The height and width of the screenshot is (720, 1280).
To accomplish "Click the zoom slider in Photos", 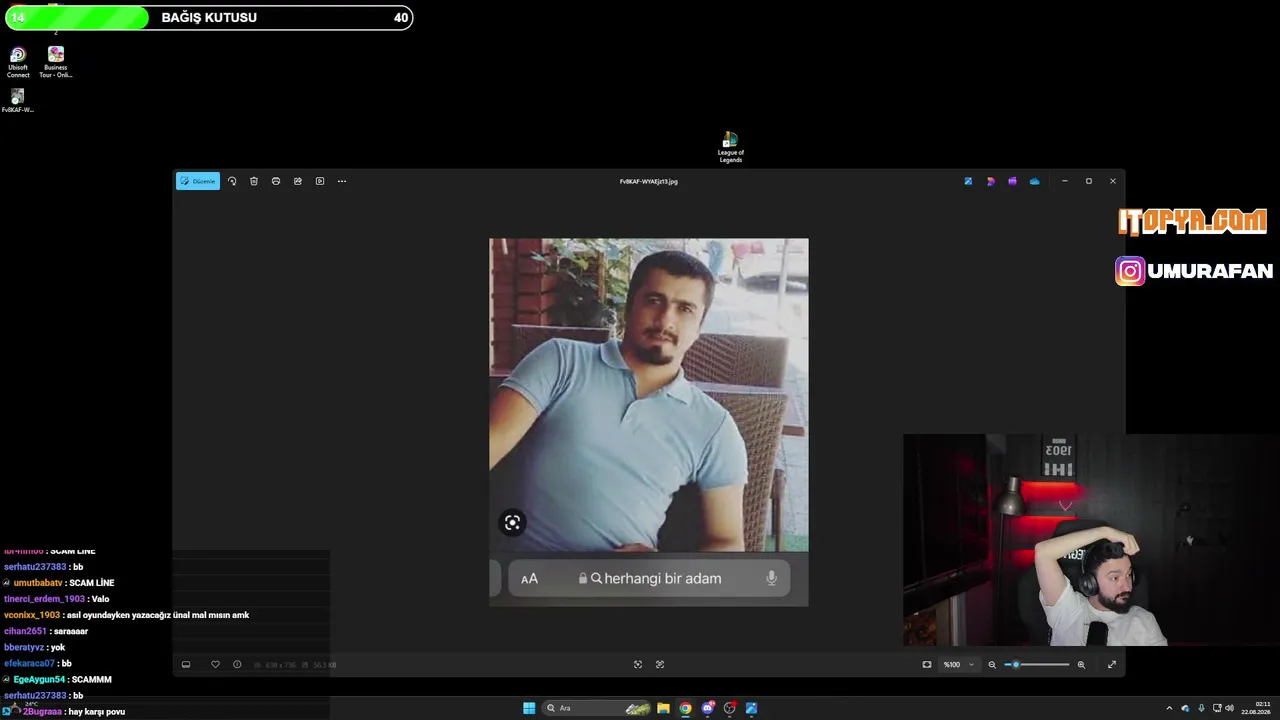I will pos(1037,664).
